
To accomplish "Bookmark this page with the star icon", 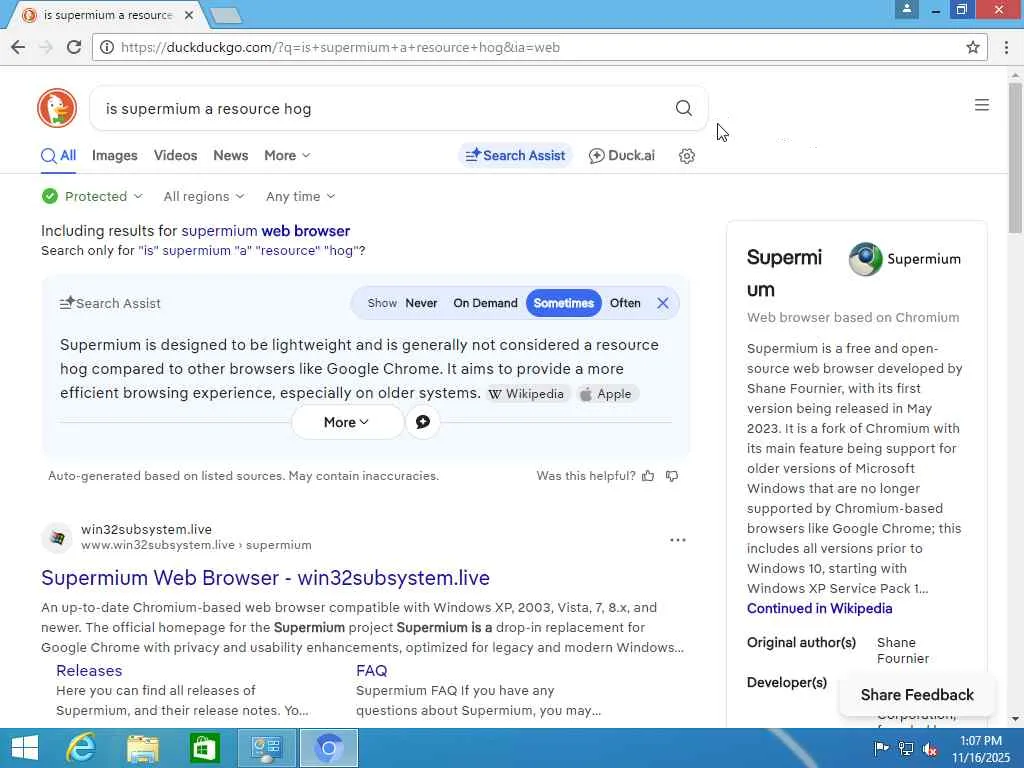I will (972, 47).
